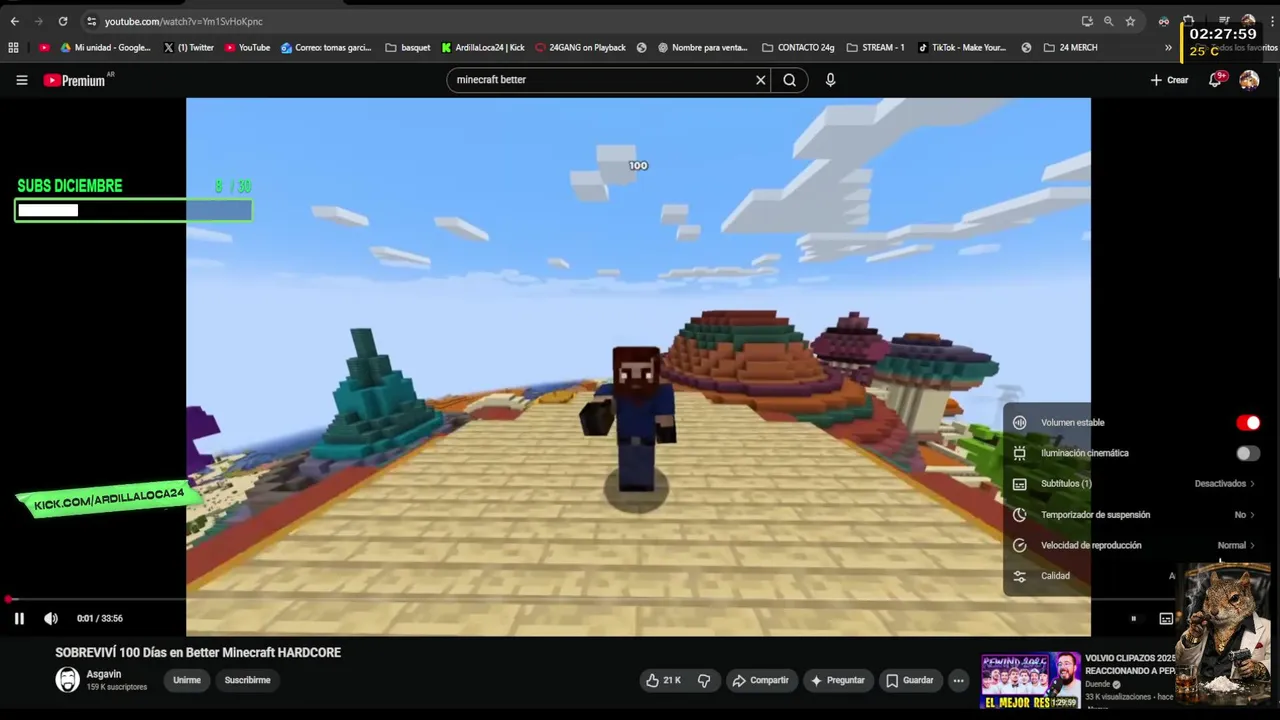
Task: Start voice search with the microphone
Action: pyautogui.click(x=830, y=80)
